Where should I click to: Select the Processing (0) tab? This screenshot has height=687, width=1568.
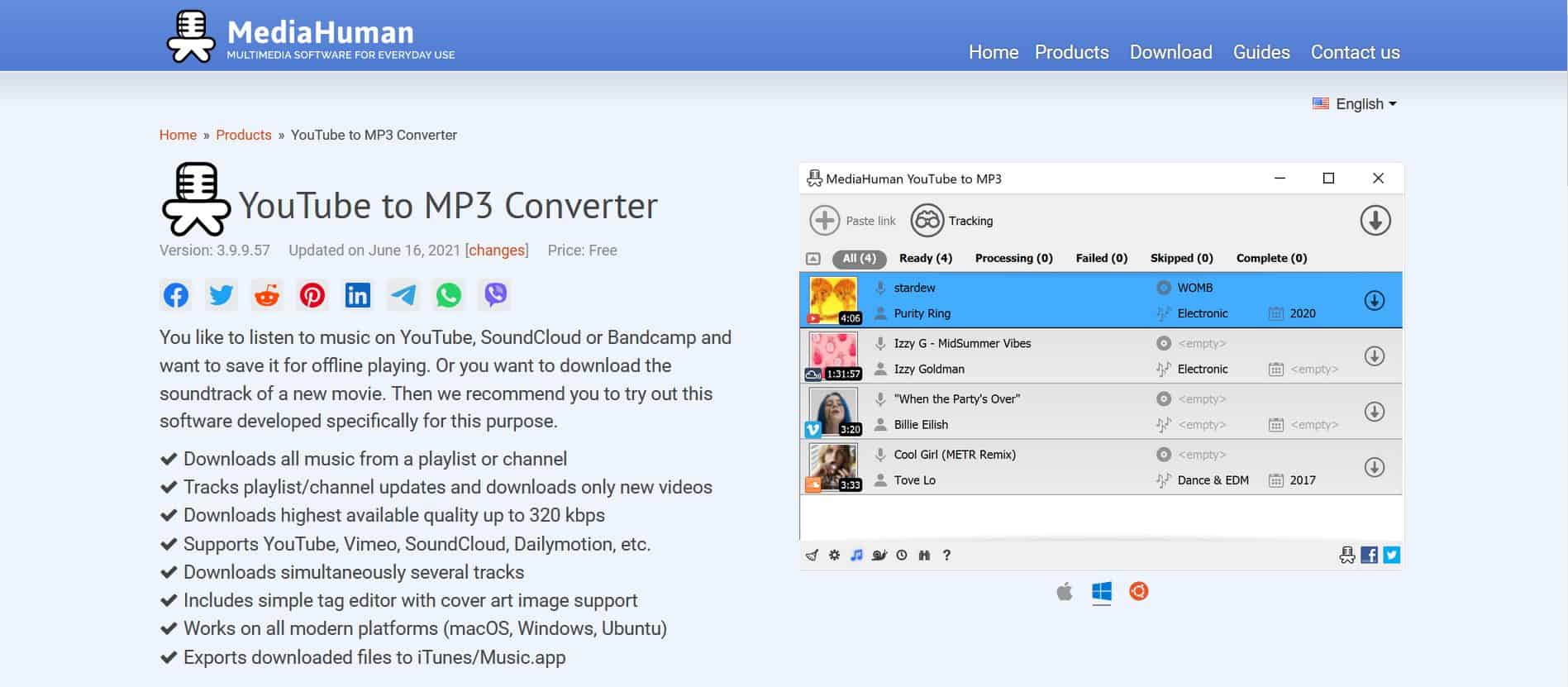pyautogui.click(x=1014, y=259)
